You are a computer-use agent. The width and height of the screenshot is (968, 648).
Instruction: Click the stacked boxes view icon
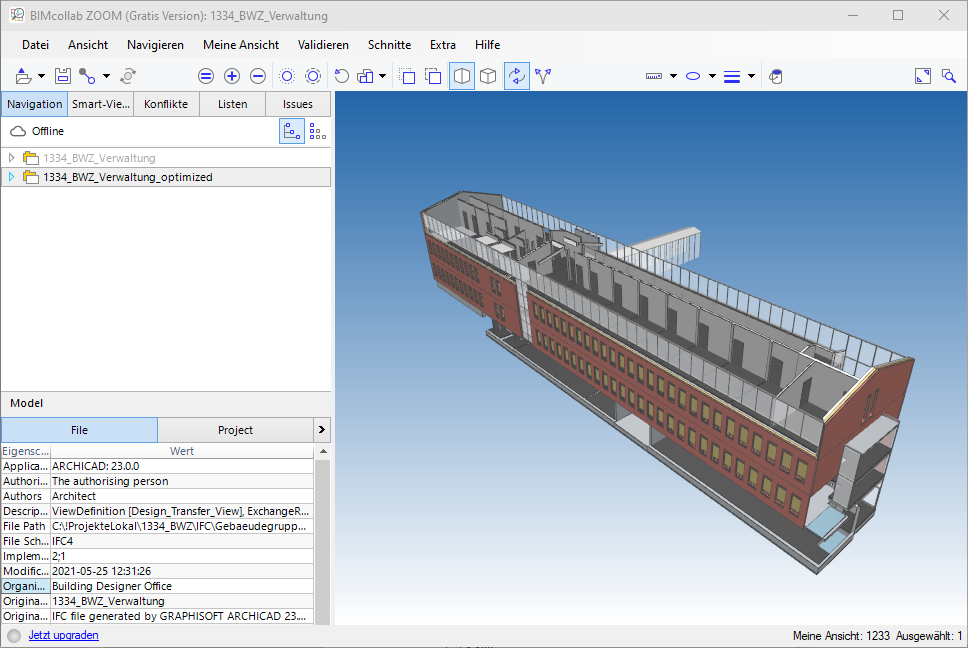pyautogui.click(x=365, y=77)
